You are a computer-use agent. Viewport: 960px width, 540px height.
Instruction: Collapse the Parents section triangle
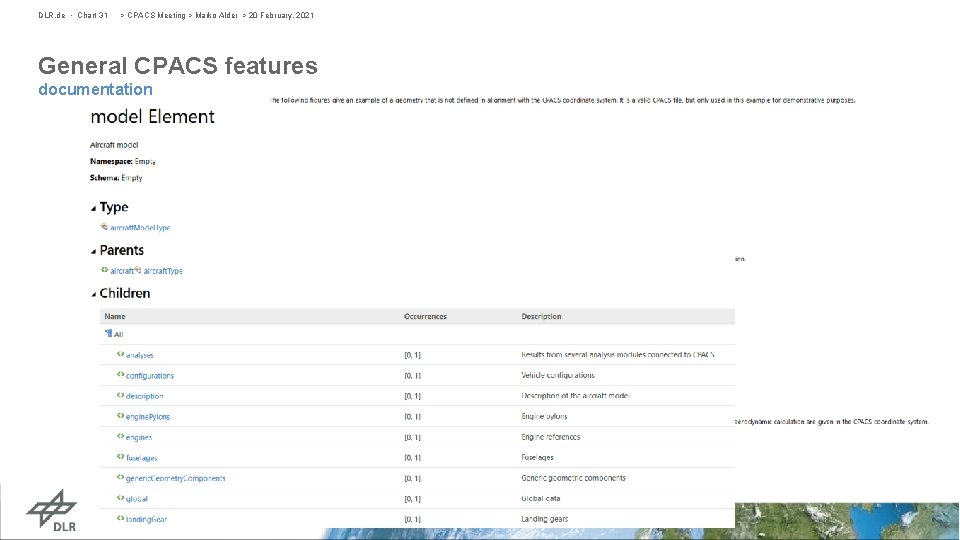coord(94,252)
